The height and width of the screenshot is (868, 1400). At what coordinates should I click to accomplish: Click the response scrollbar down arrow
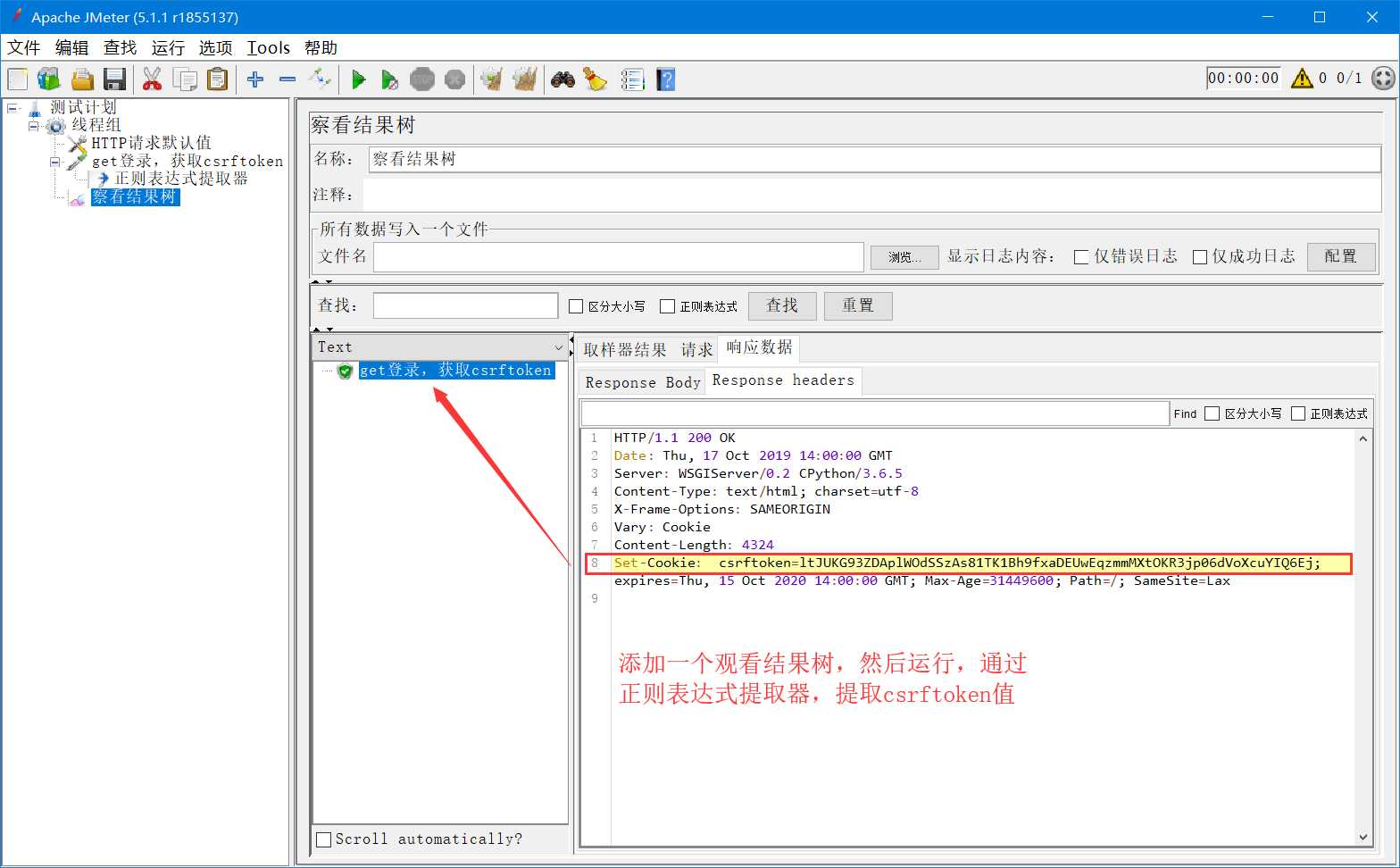click(x=1363, y=837)
